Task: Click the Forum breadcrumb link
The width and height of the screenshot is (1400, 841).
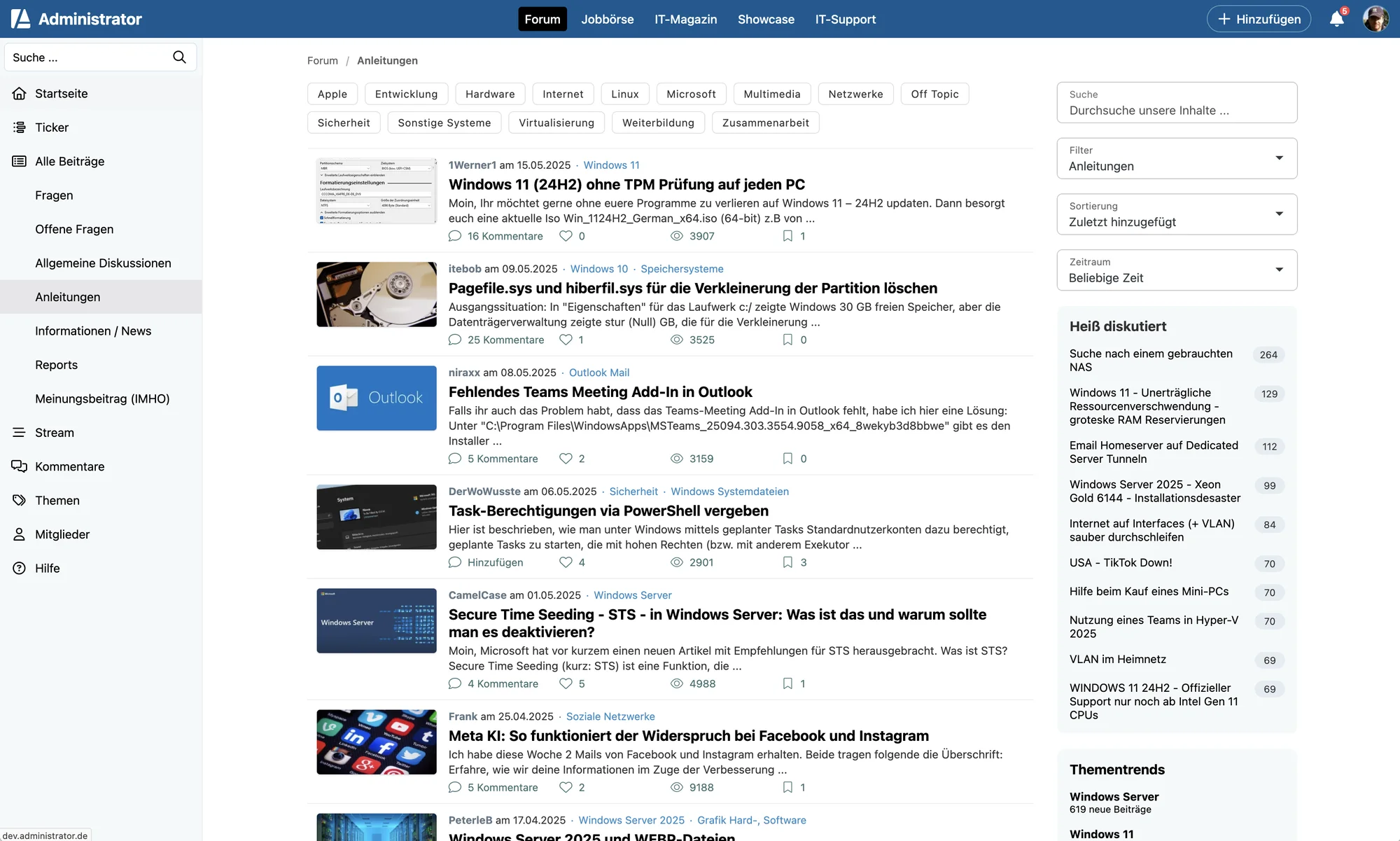Action: (x=323, y=61)
